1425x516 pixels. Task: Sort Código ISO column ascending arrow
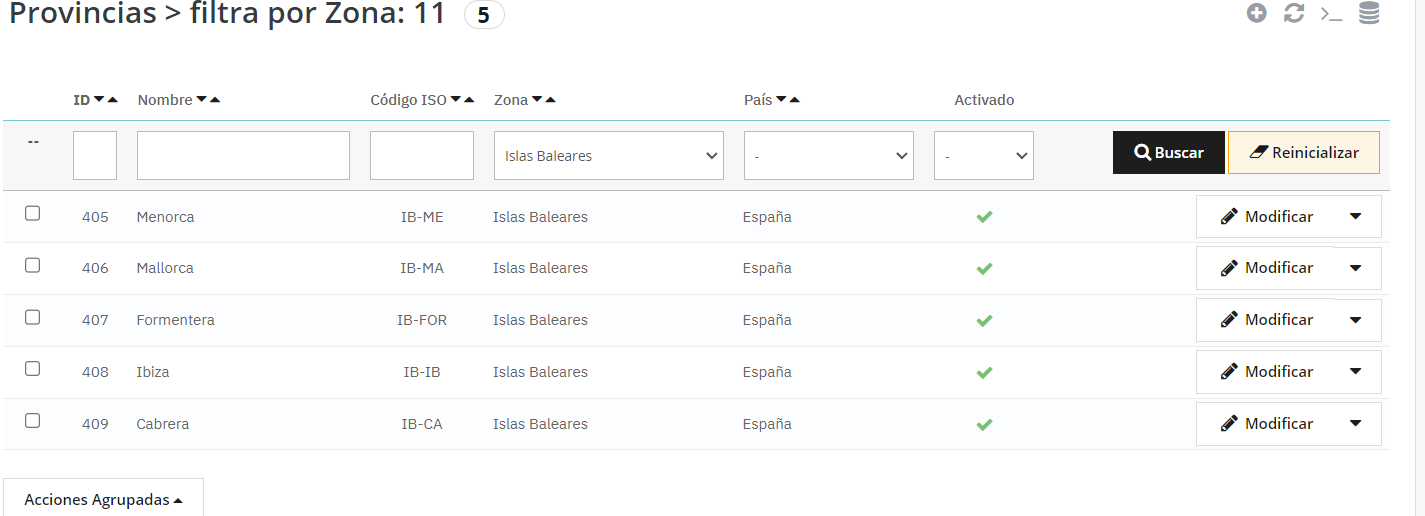point(469,100)
